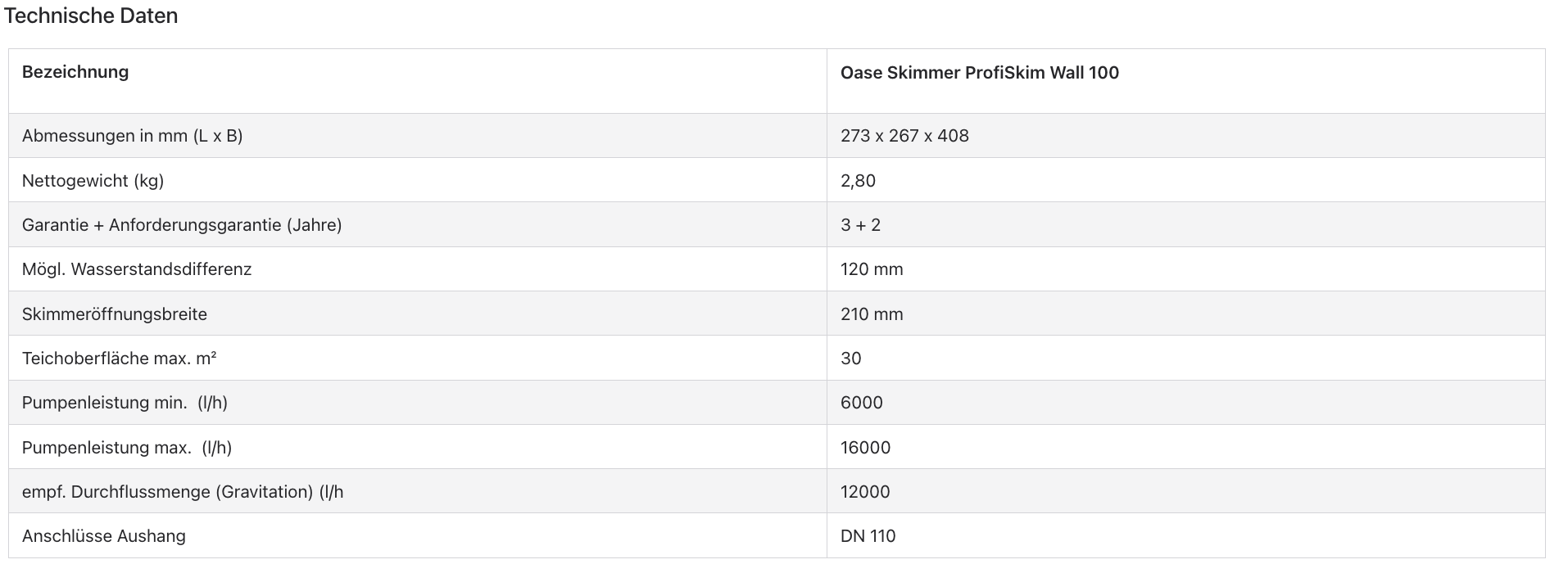Select the minimum pump value 6000
The image size is (1568, 573).
861,403
